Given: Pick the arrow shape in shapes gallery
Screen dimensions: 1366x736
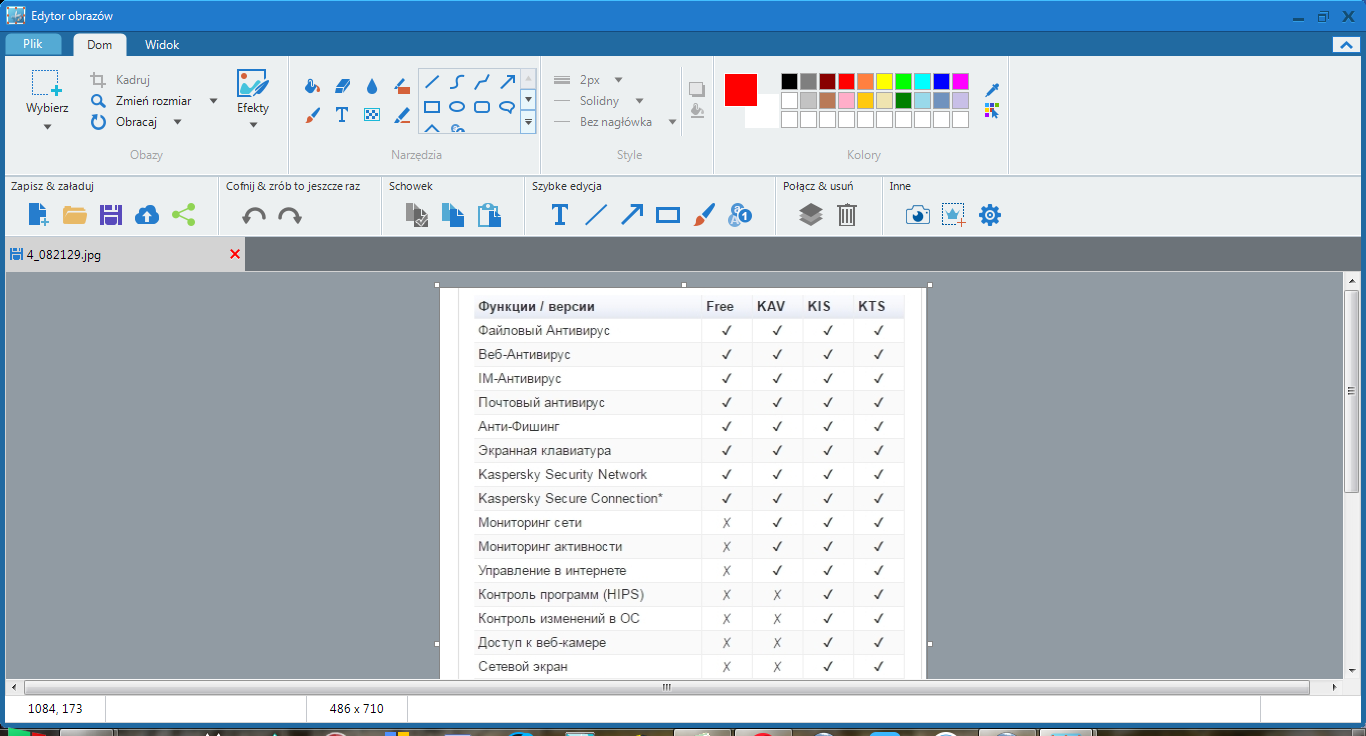Looking at the screenshot, I should click(507, 82).
